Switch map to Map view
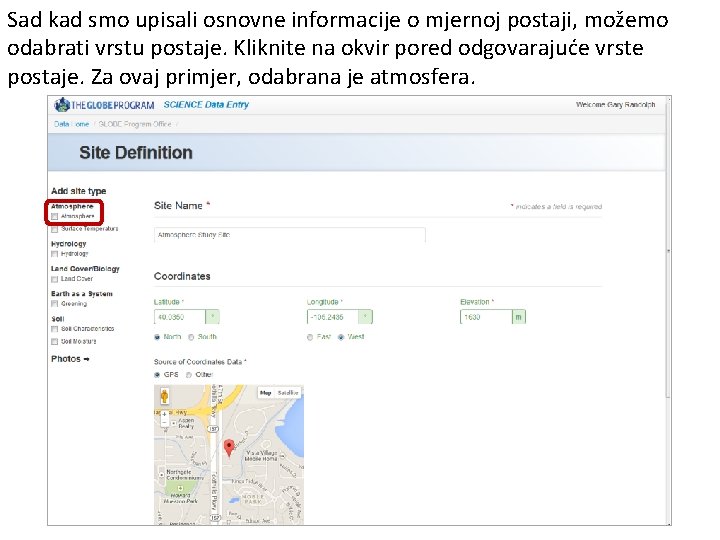Screen dimensions: 720x540 click(x=265, y=393)
